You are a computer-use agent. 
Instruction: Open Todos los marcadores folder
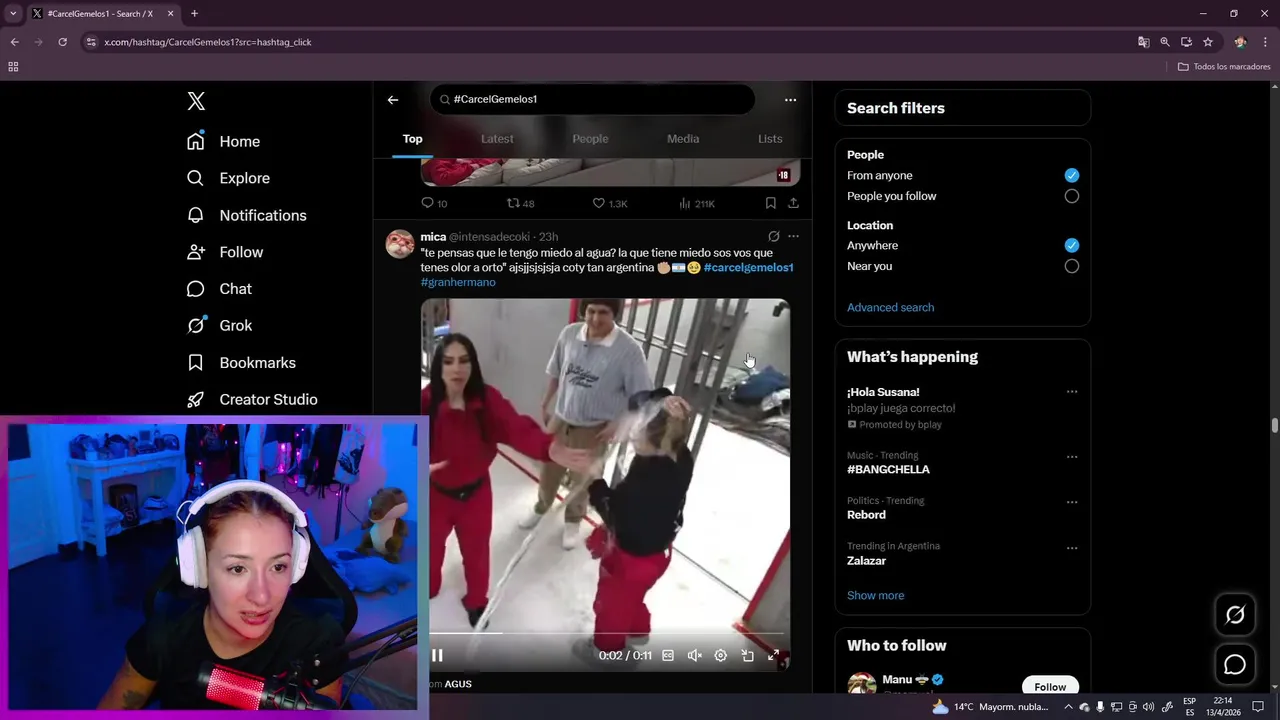coord(1224,67)
